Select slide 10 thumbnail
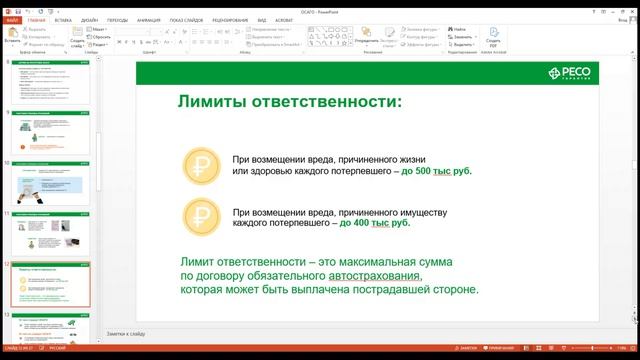 pyautogui.click(x=51, y=183)
